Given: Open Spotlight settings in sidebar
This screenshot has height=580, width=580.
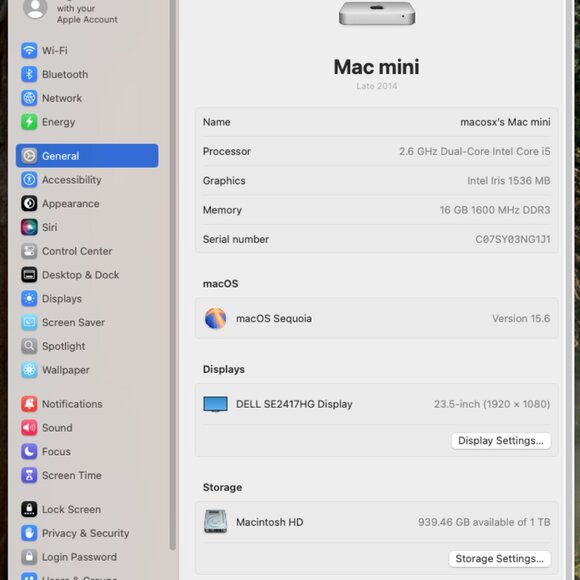Looking at the screenshot, I should 87,346.
